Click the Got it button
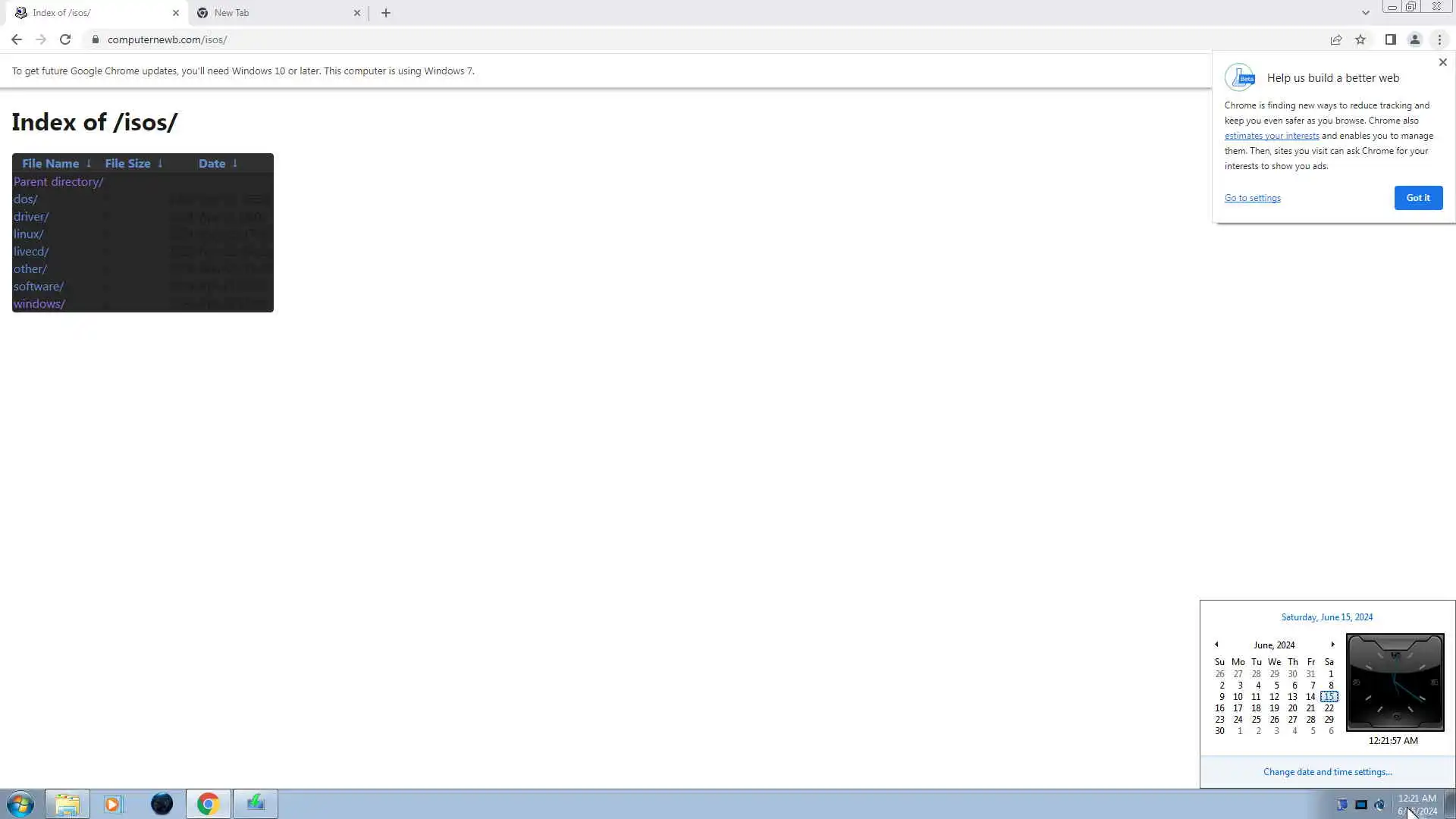The height and width of the screenshot is (819, 1456). pyautogui.click(x=1417, y=198)
